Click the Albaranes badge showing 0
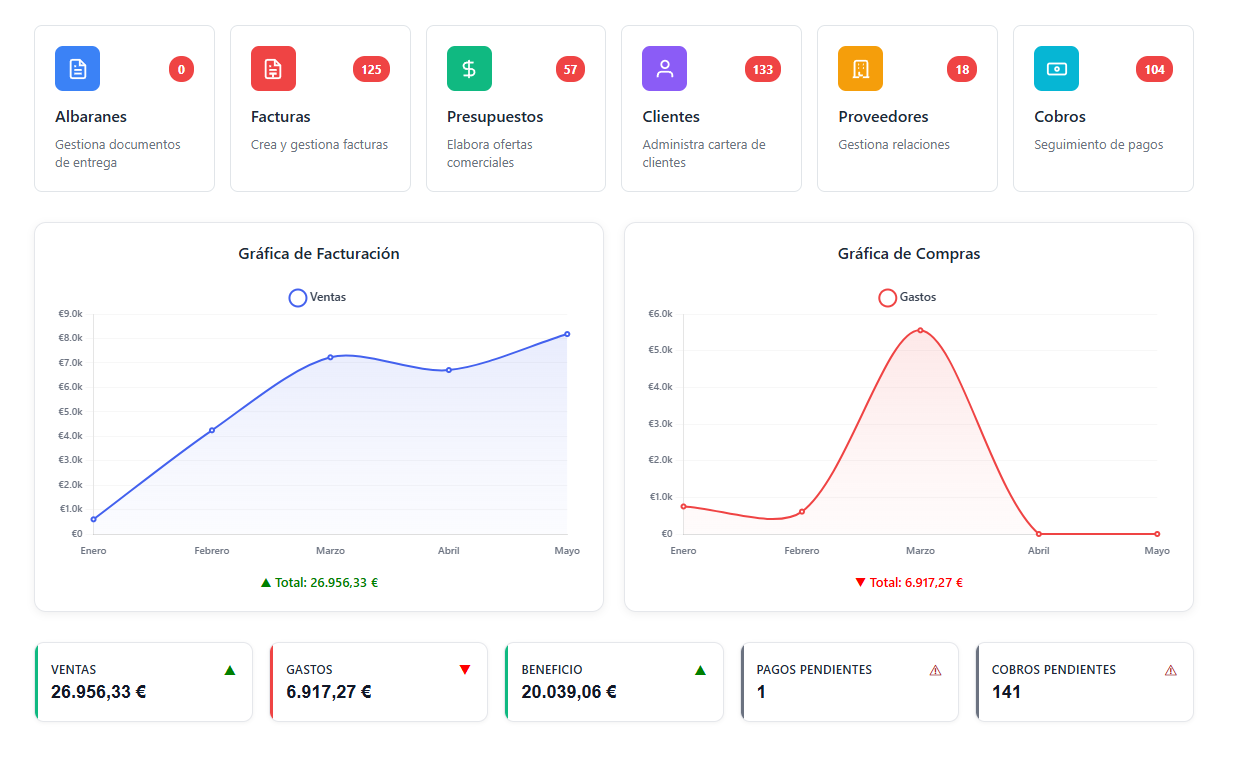The width and height of the screenshot is (1239, 760). 181,69
